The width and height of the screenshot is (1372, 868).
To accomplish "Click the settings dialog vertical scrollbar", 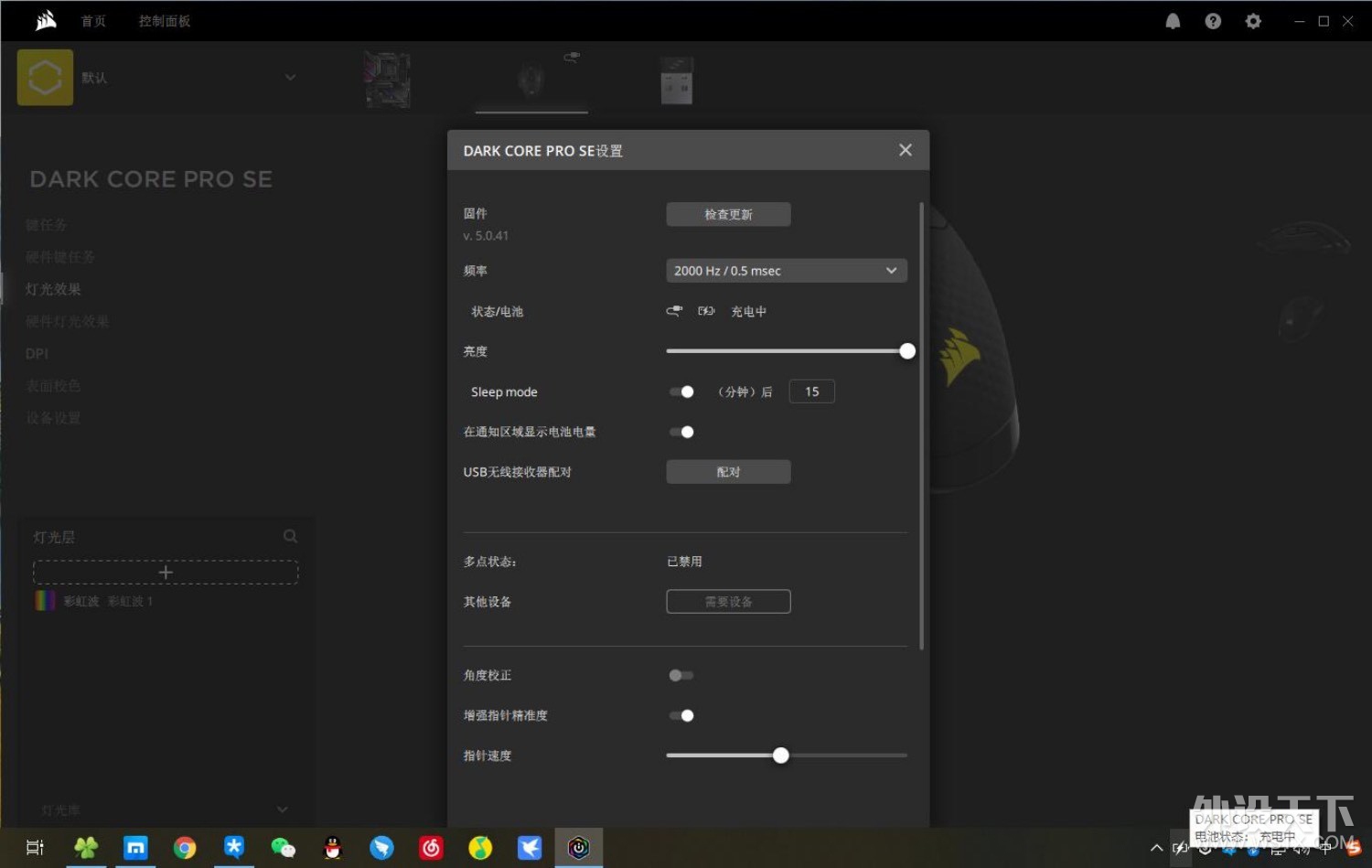I will pyautogui.click(x=921, y=425).
